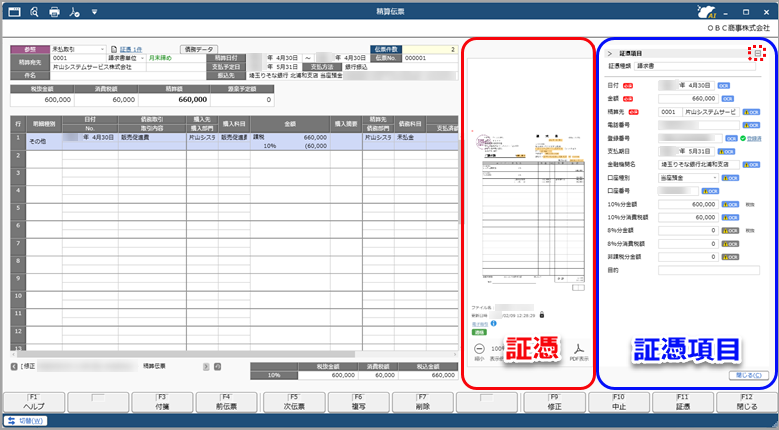The width and height of the screenshot is (779, 430).
Task: Click the printer icon in title bar
Action: 55,12
